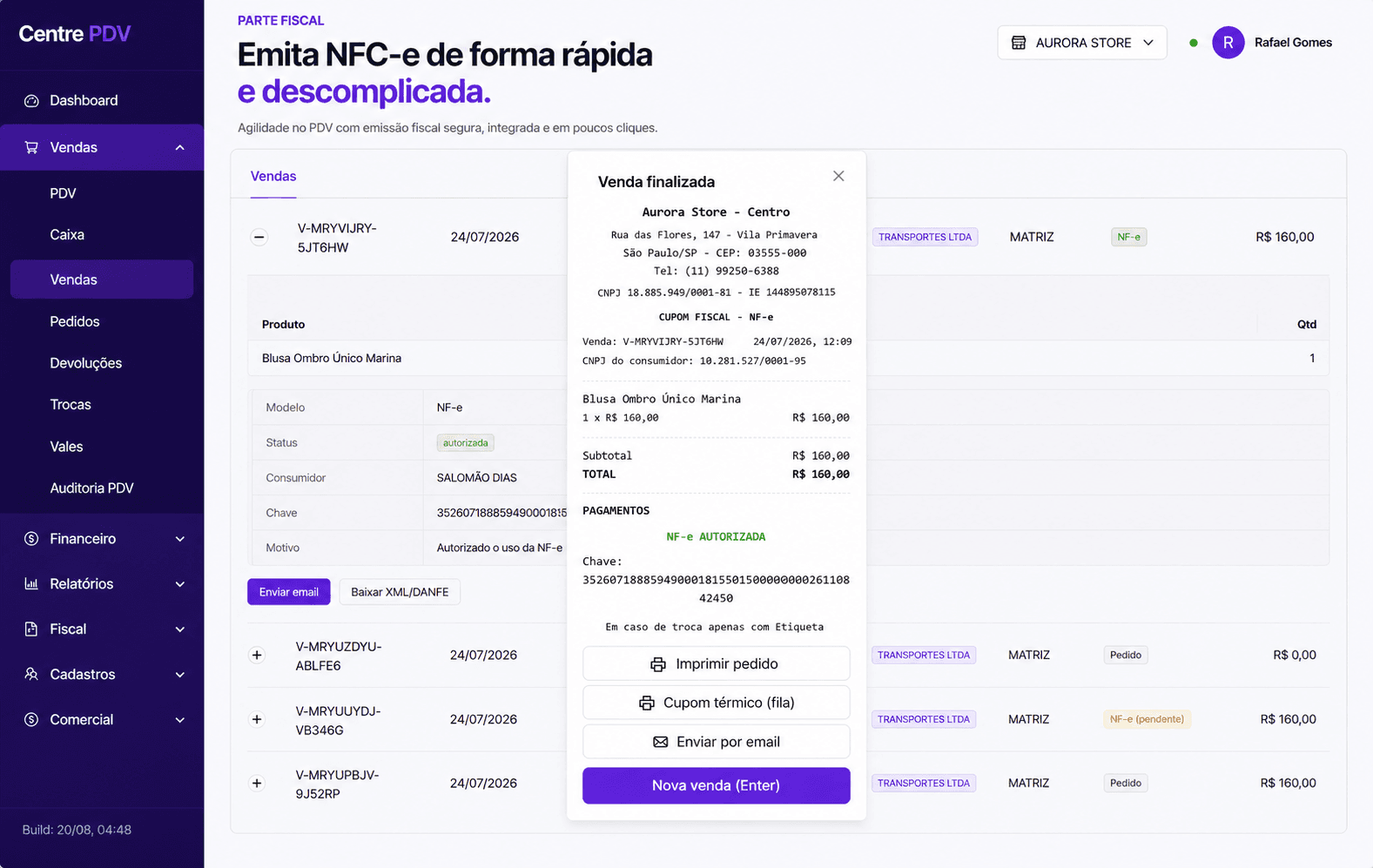The height and width of the screenshot is (868, 1373).
Task: Click the Vendas shopping cart icon
Action: pos(31,147)
